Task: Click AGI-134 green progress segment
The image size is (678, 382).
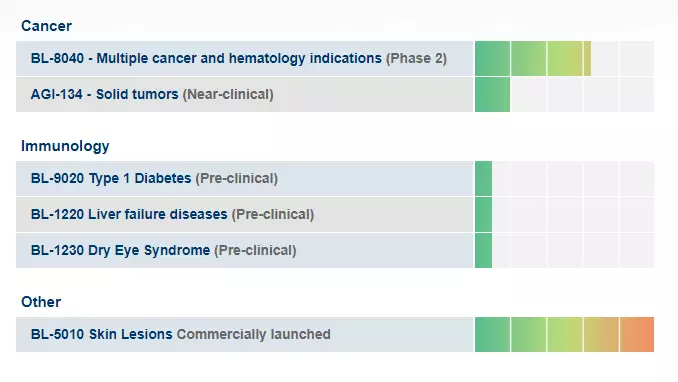Action: click(x=493, y=94)
